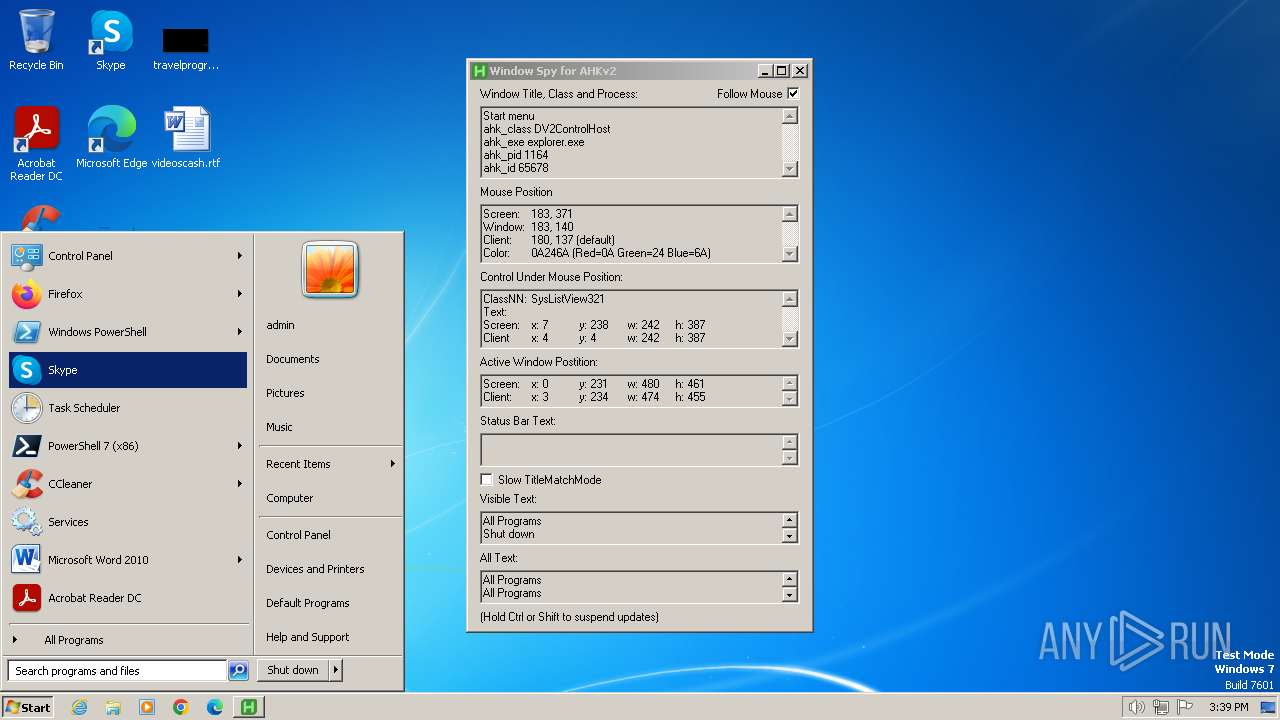Click the user account picture in Start menu
Viewport: 1280px width, 720px height.
click(330, 270)
